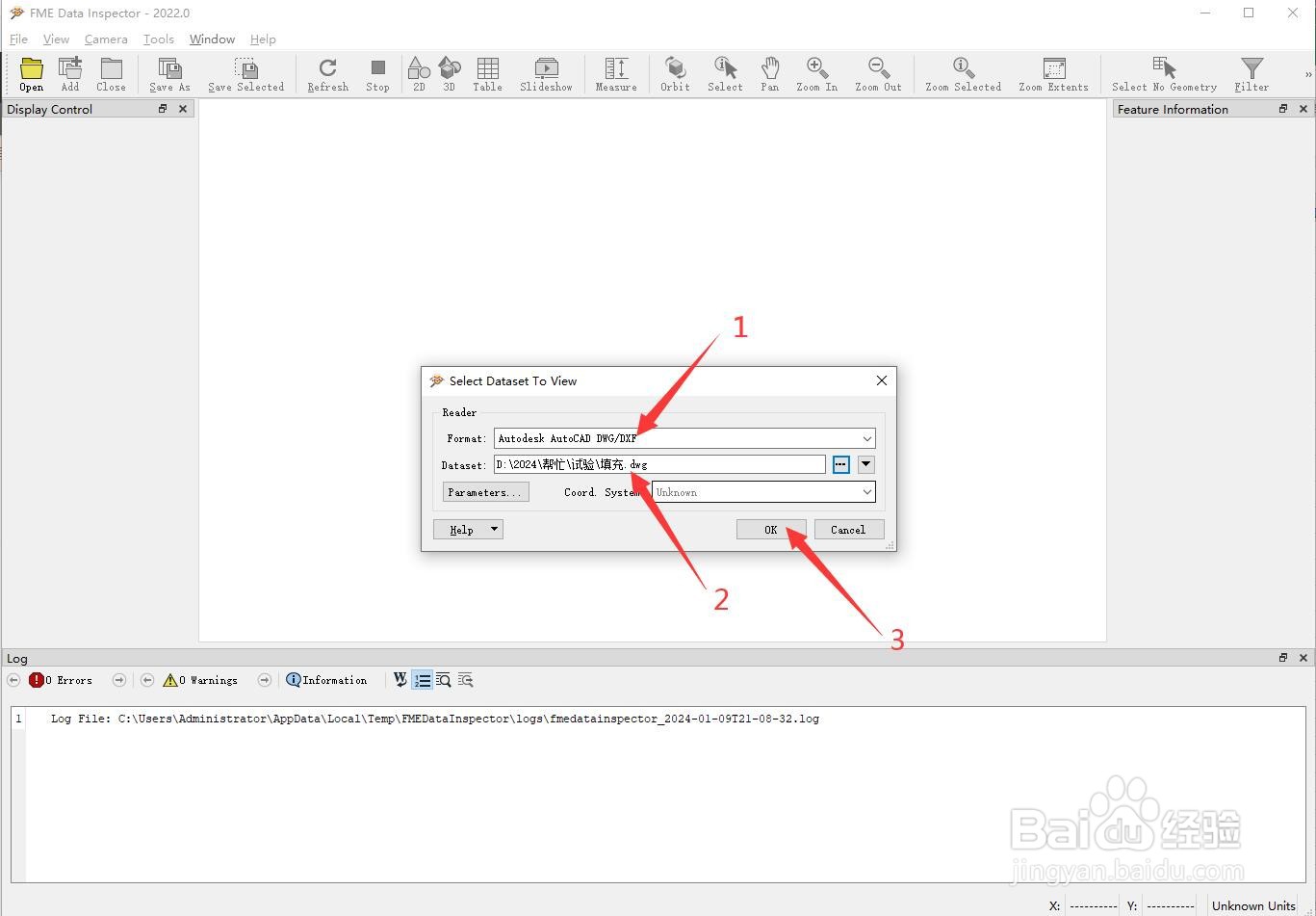Close the Select Dataset To View dialog

point(881,380)
